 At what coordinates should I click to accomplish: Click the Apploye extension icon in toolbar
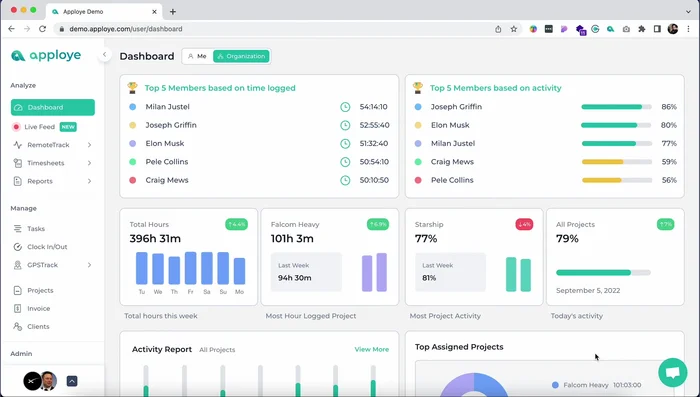tap(610, 29)
